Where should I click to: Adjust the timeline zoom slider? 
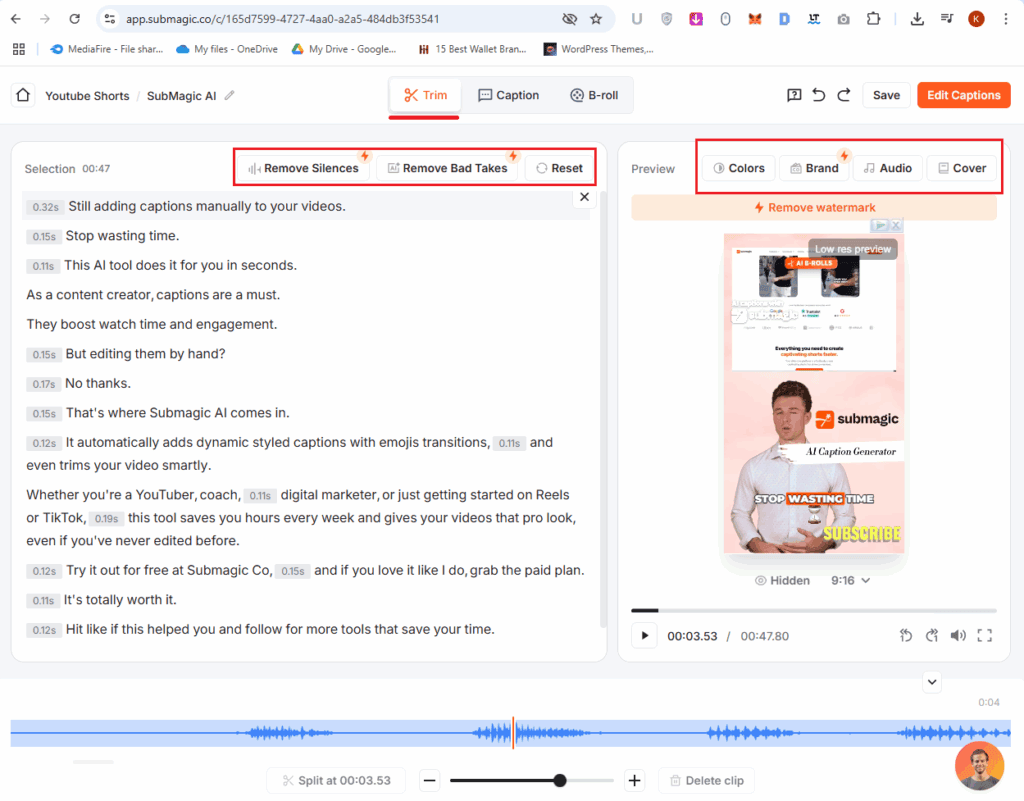pyautogui.click(x=560, y=781)
